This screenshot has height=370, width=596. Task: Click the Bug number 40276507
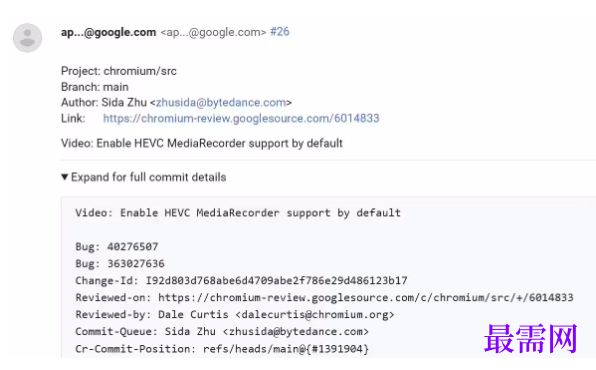tap(133, 247)
